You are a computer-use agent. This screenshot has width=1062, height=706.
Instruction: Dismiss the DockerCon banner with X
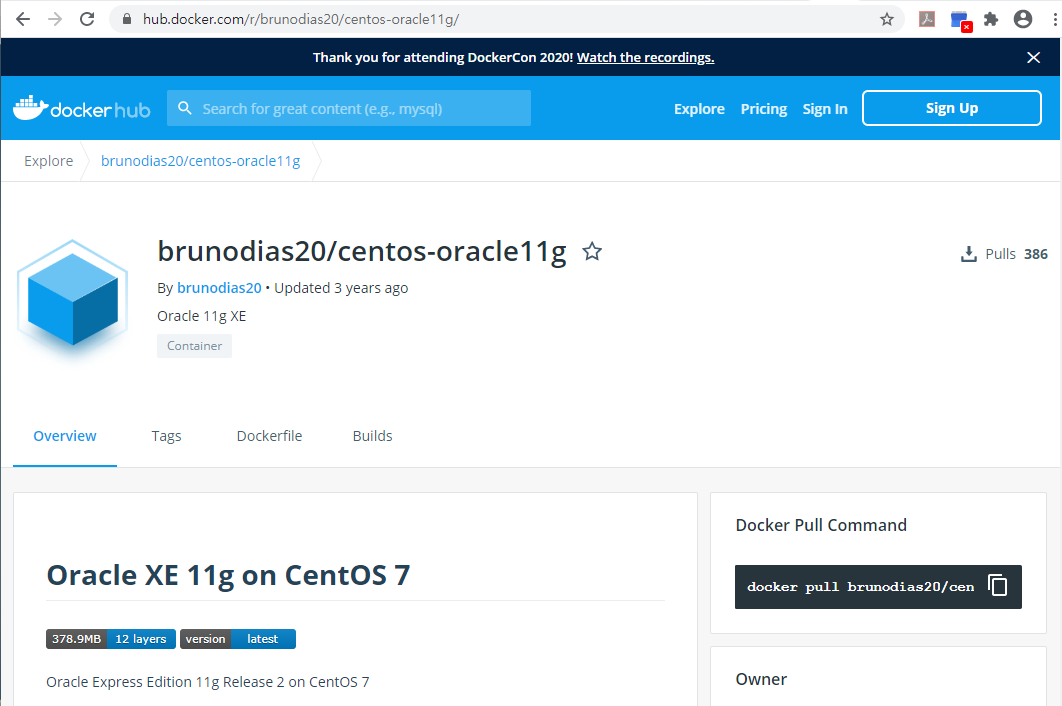1033,58
